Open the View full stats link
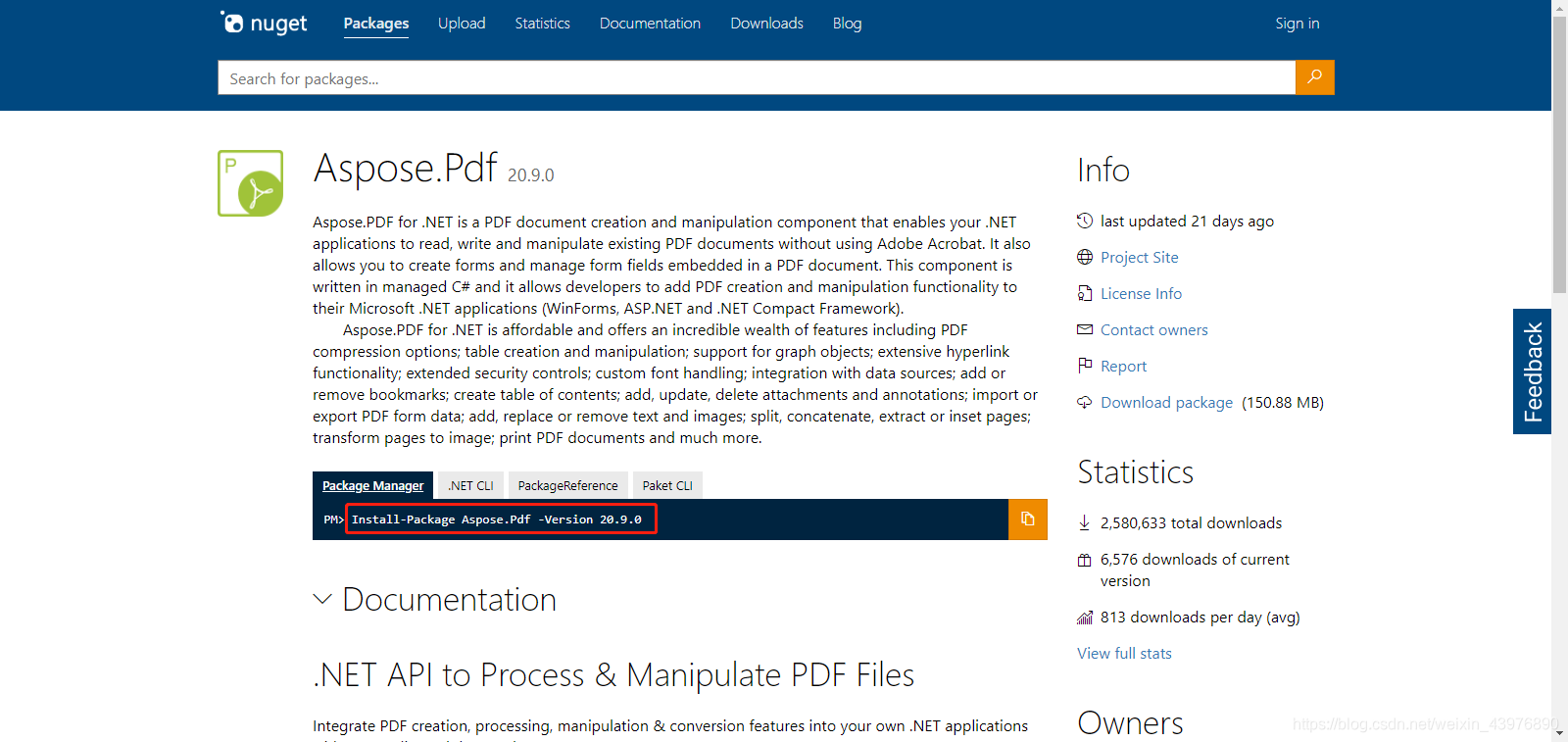The height and width of the screenshot is (742, 1568). [x=1124, y=653]
